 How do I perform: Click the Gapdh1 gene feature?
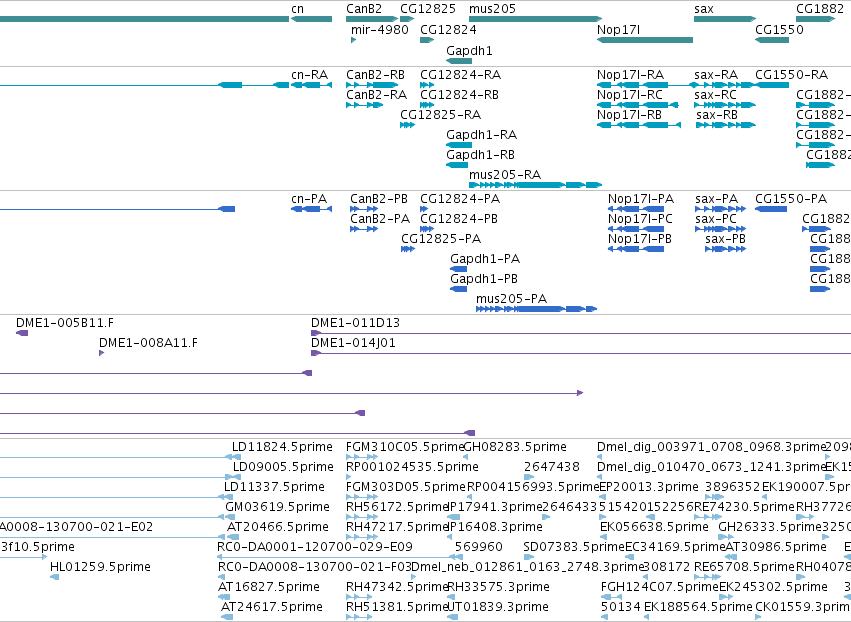[x=459, y=61]
